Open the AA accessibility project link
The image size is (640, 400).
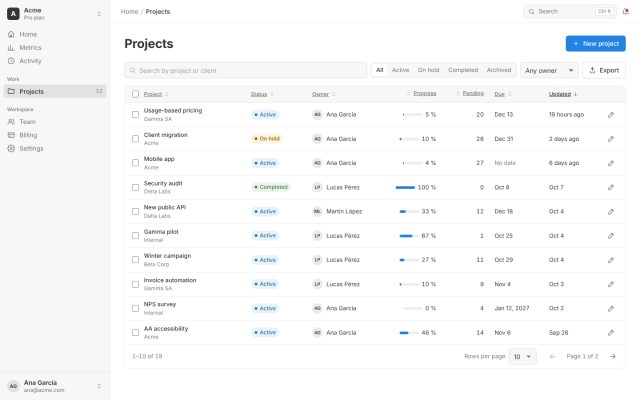(x=166, y=329)
